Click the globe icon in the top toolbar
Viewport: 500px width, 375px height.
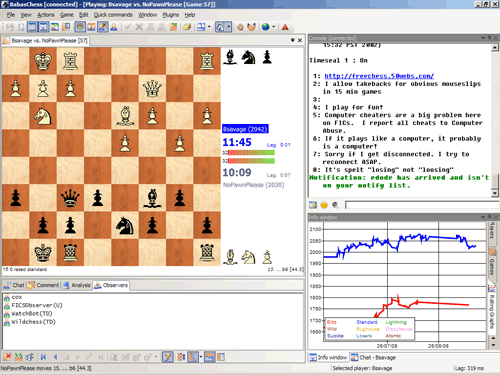point(265,27)
